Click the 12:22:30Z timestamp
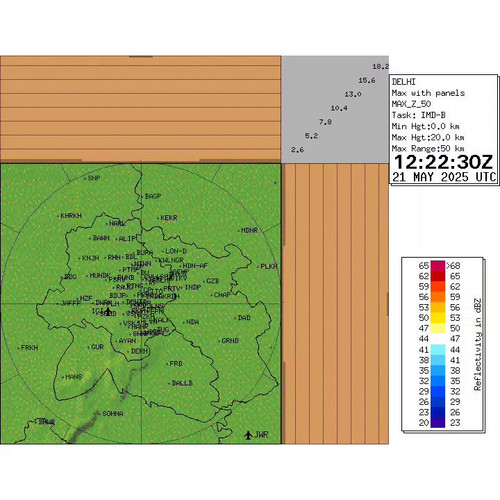 [443, 162]
